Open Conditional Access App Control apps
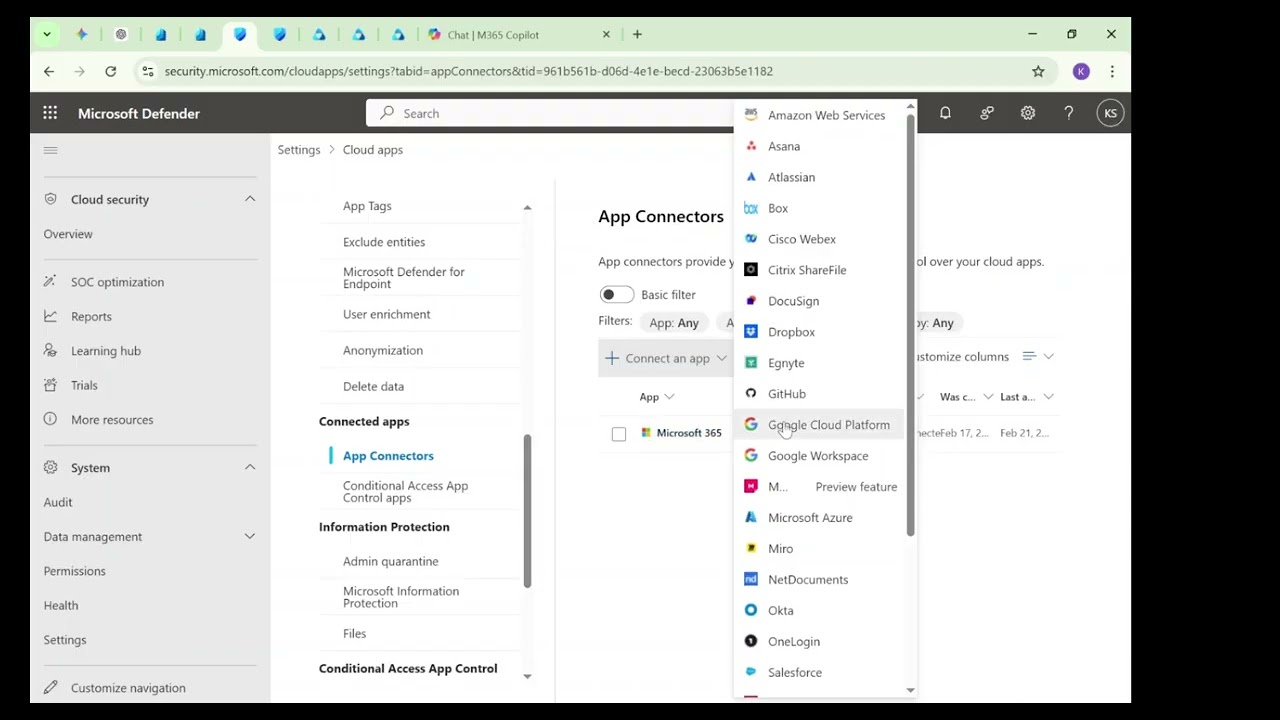Viewport: 1280px width, 720px height. [x=406, y=492]
